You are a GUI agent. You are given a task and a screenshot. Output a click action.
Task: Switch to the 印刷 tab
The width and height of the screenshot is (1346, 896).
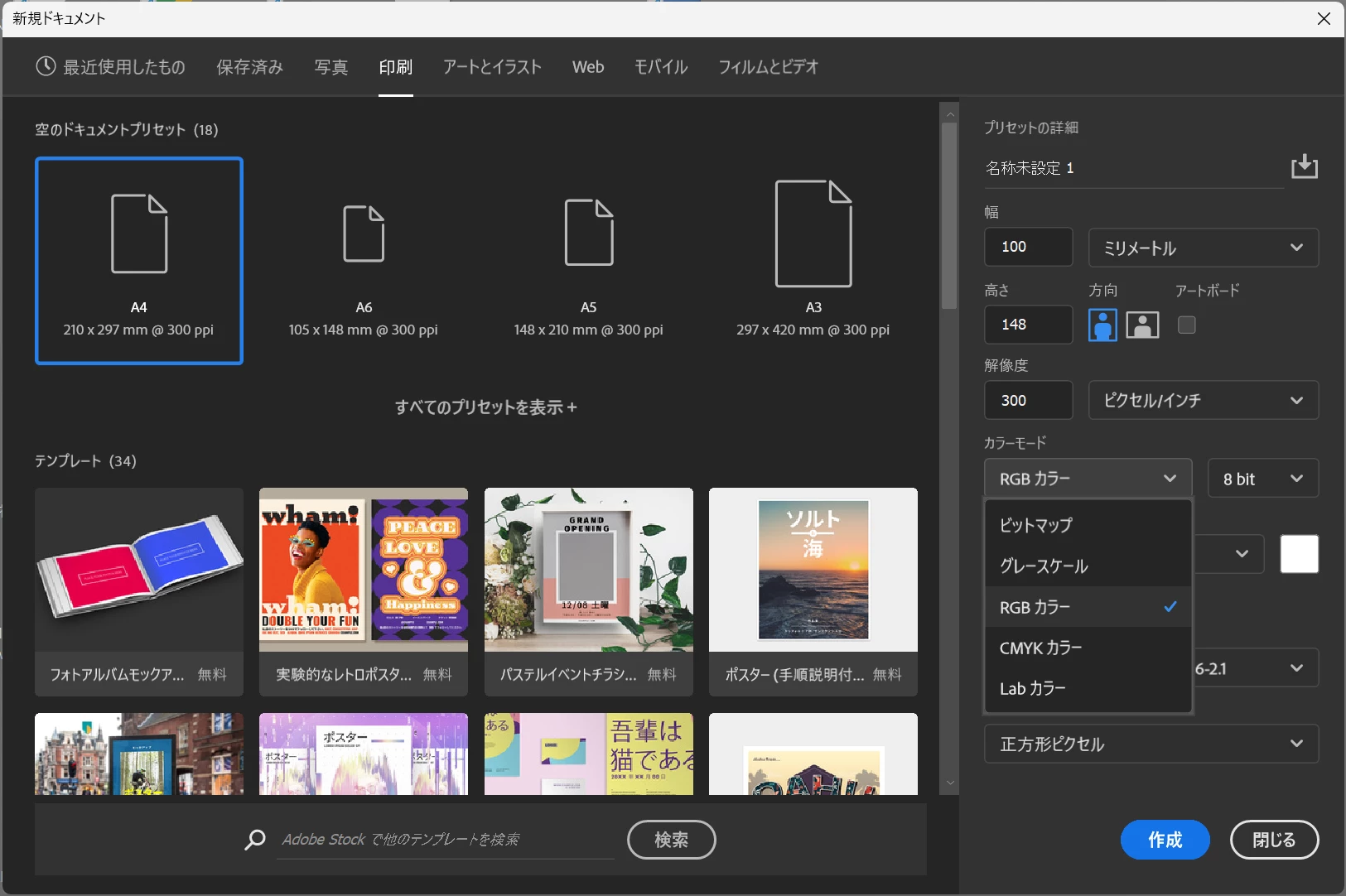pyautogui.click(x=396, y=67)
